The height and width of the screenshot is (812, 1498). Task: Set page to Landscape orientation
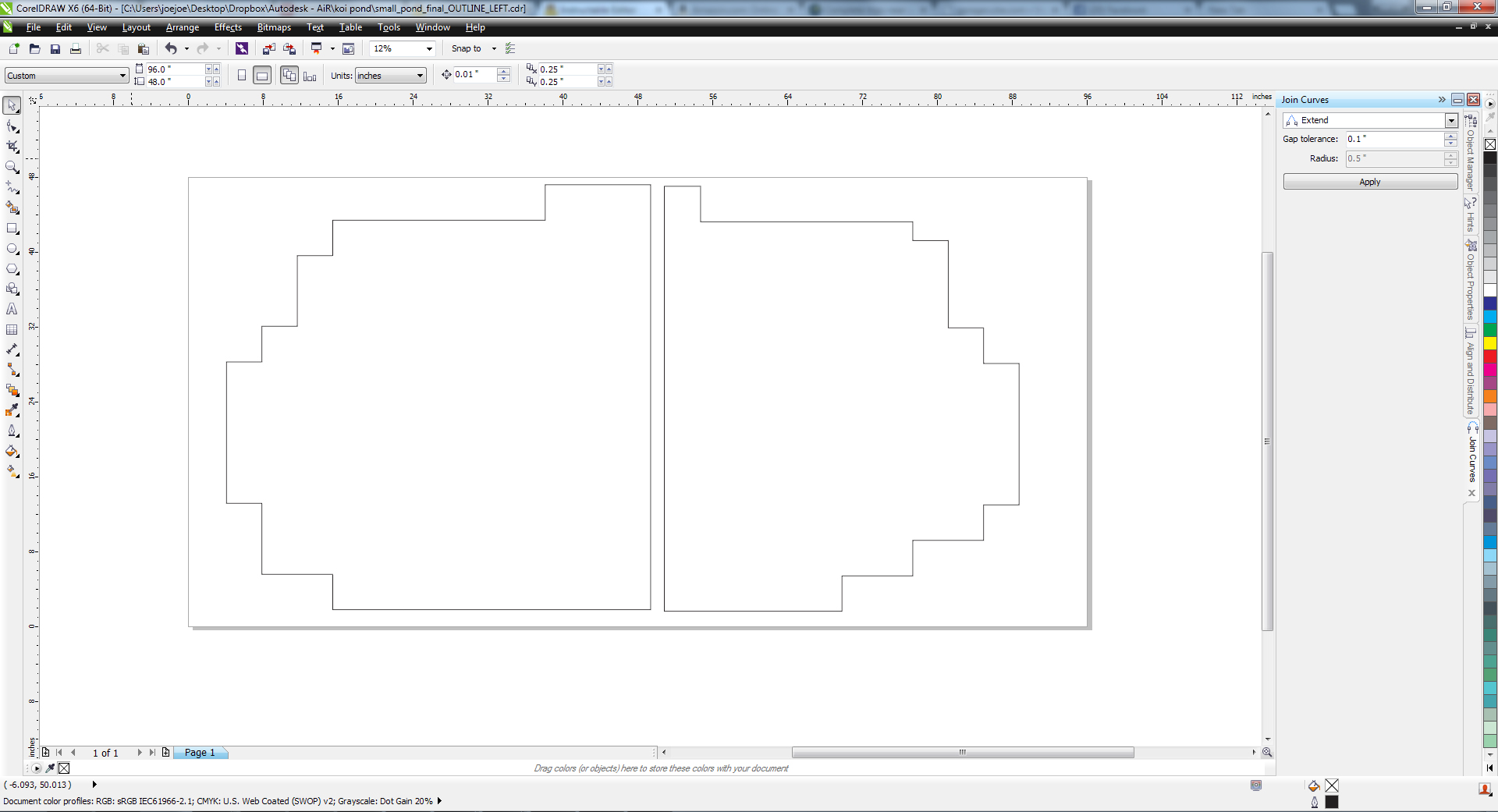point(262,76)
